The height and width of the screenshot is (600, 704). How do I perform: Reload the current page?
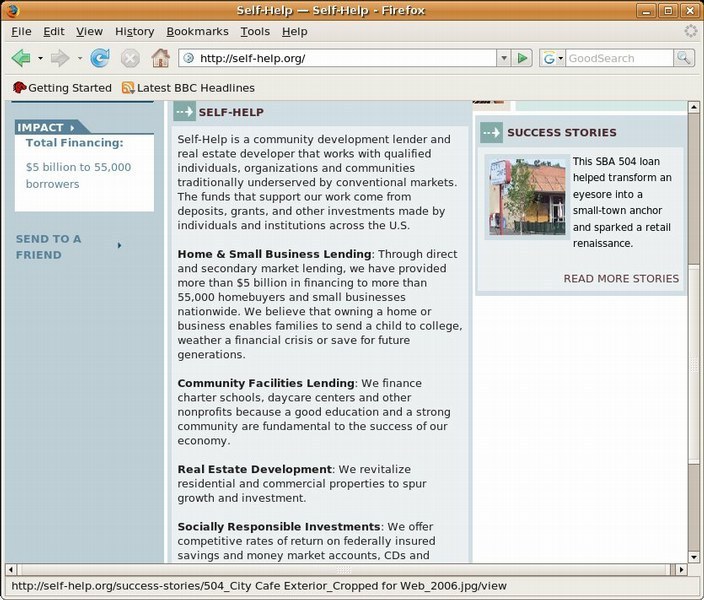[100, 58]
